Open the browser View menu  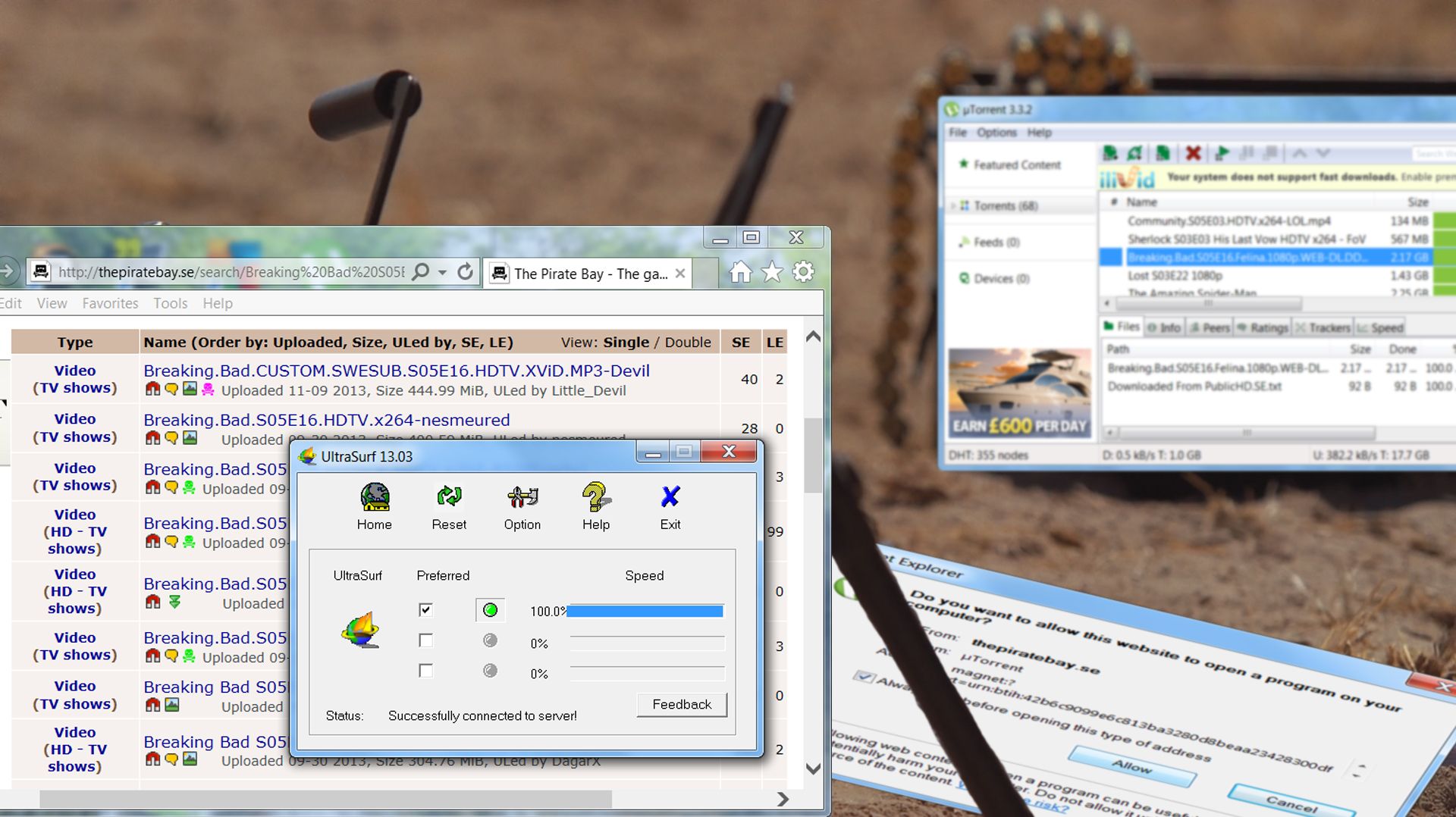(x=52, y=304)
